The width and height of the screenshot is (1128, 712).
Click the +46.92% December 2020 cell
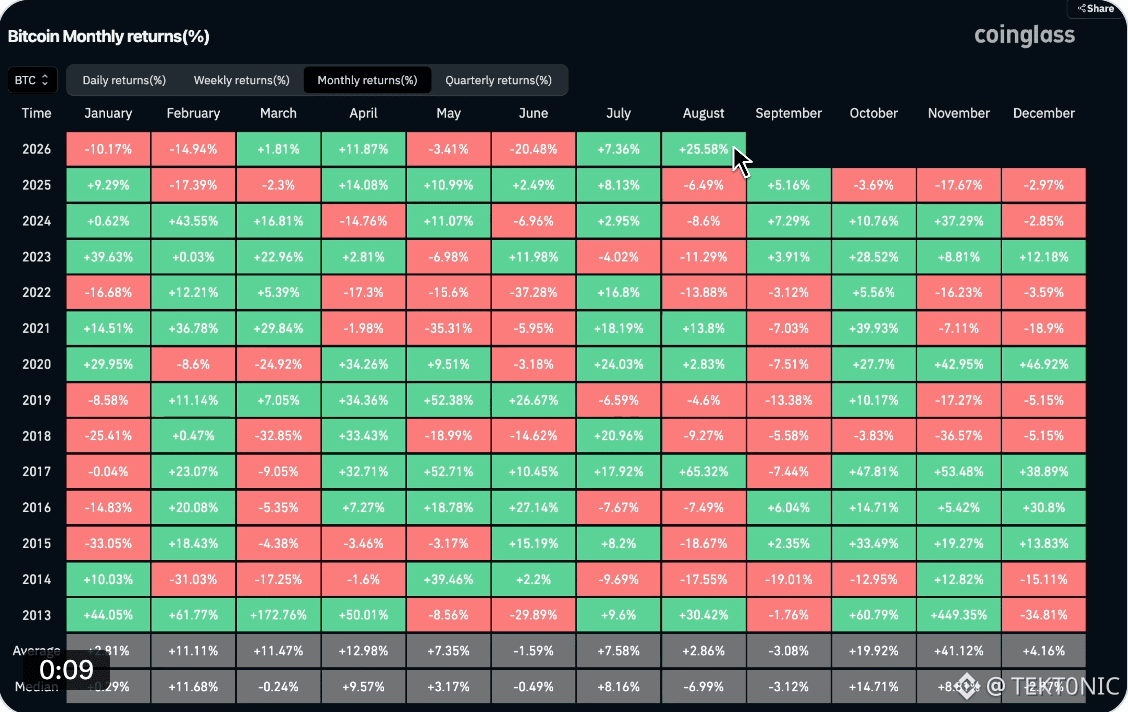tap(1043, 364)
